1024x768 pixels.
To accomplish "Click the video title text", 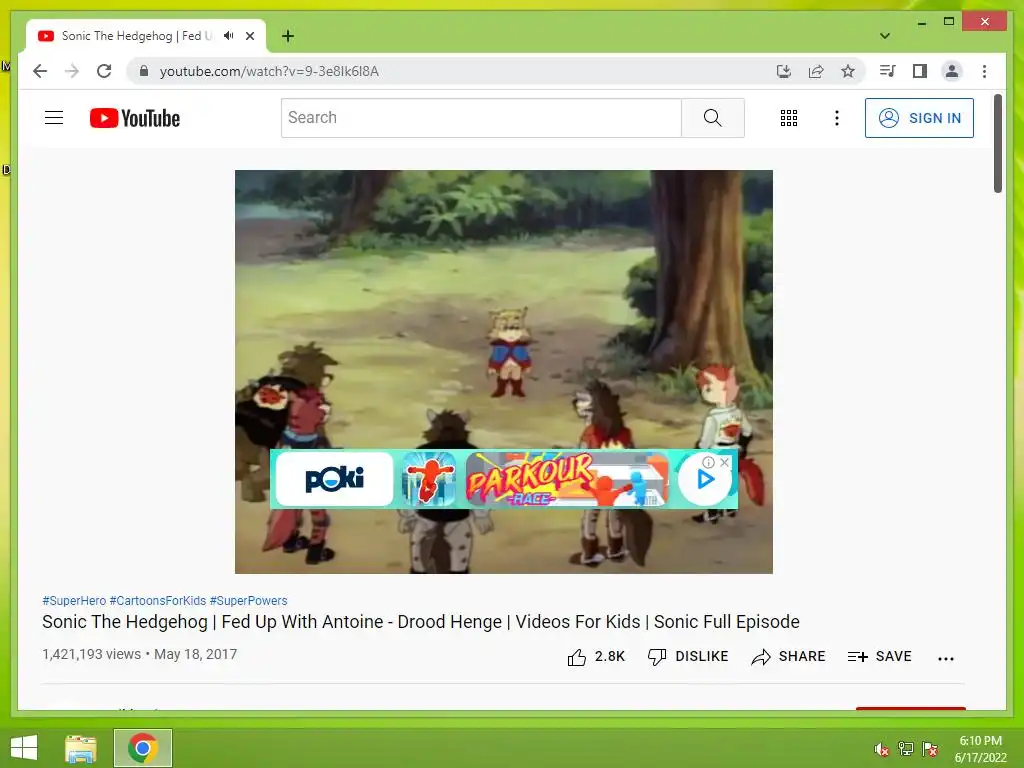I will click(x=421, y=622).
